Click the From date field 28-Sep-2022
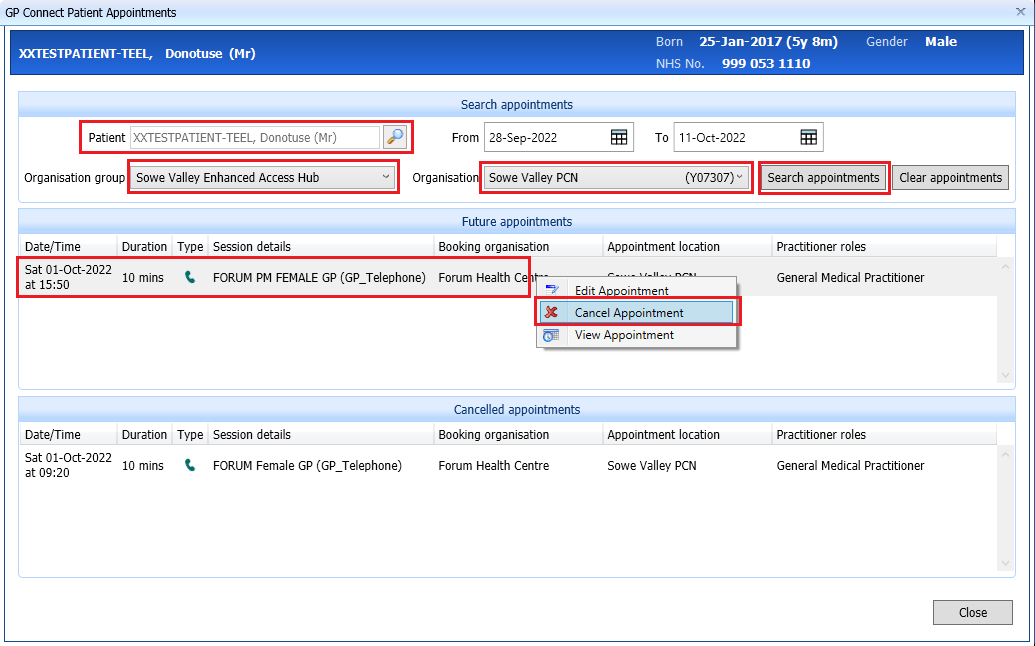The height and width of the screenshot is (646, 1035). [x=545, y=137]
